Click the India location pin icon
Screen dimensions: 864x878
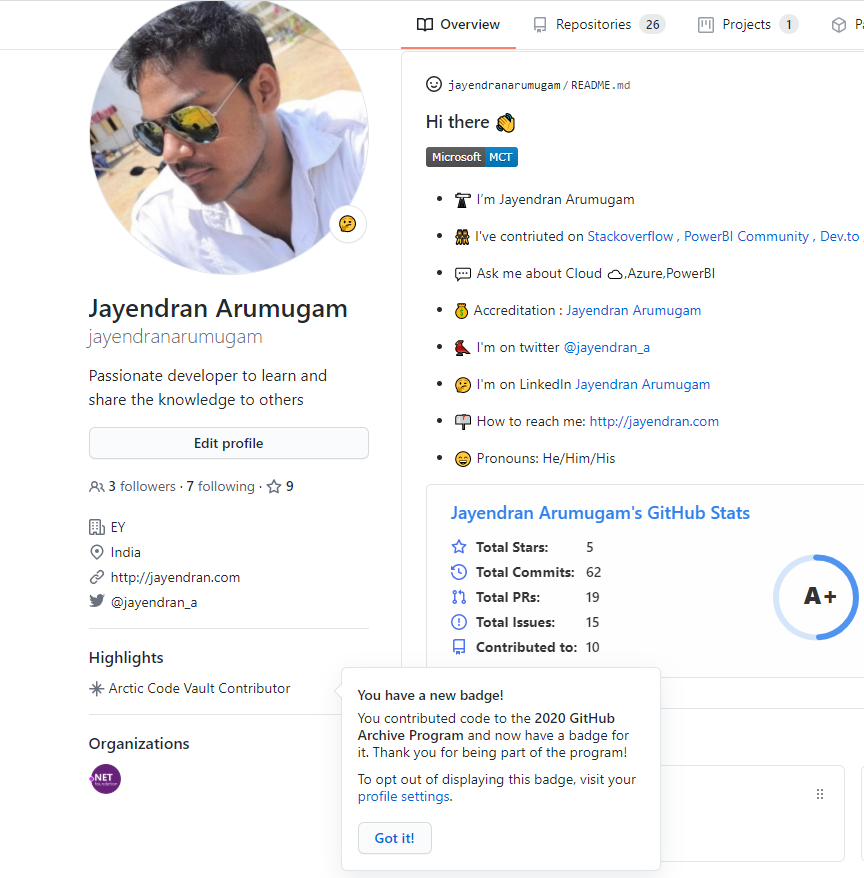(x=96, y=552)
